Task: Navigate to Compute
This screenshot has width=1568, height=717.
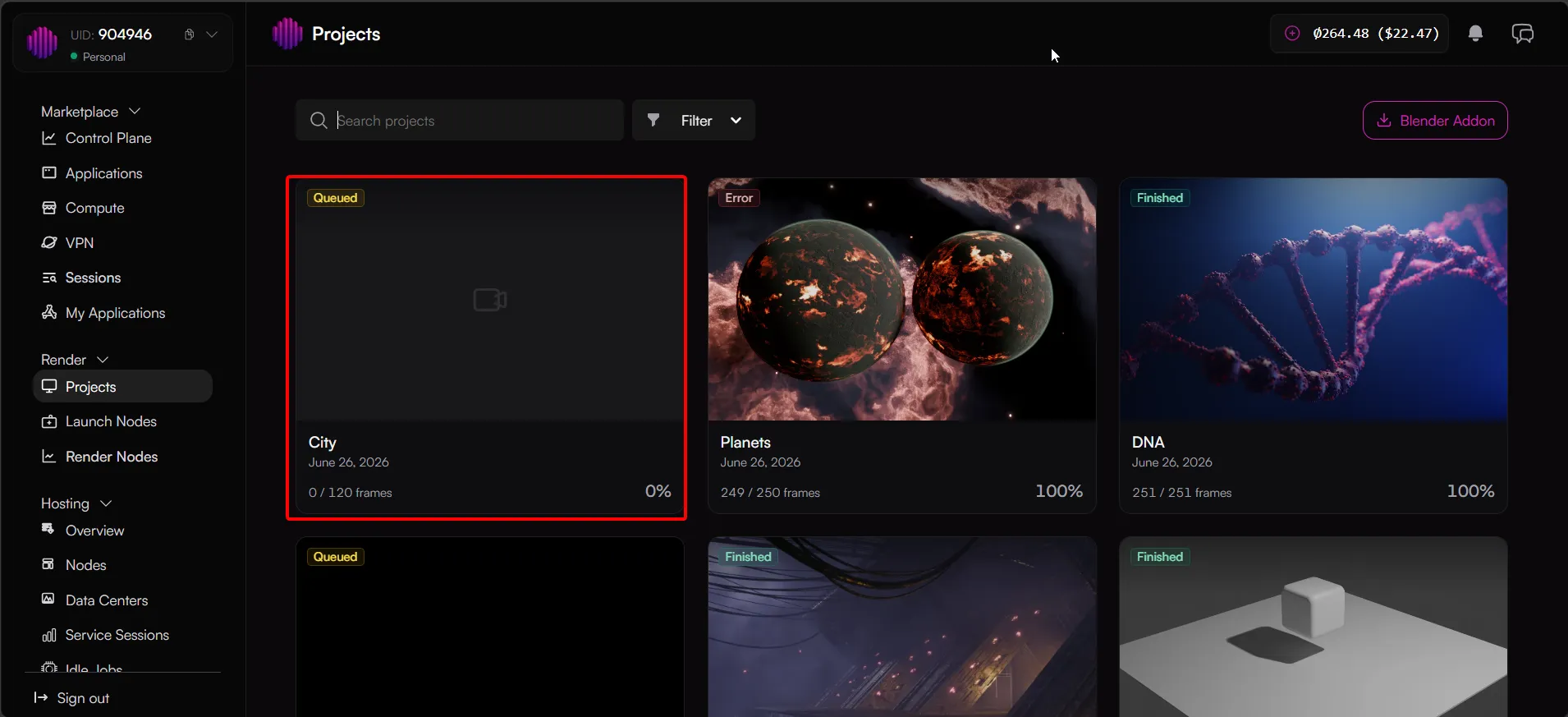Action: pos(94,208)
